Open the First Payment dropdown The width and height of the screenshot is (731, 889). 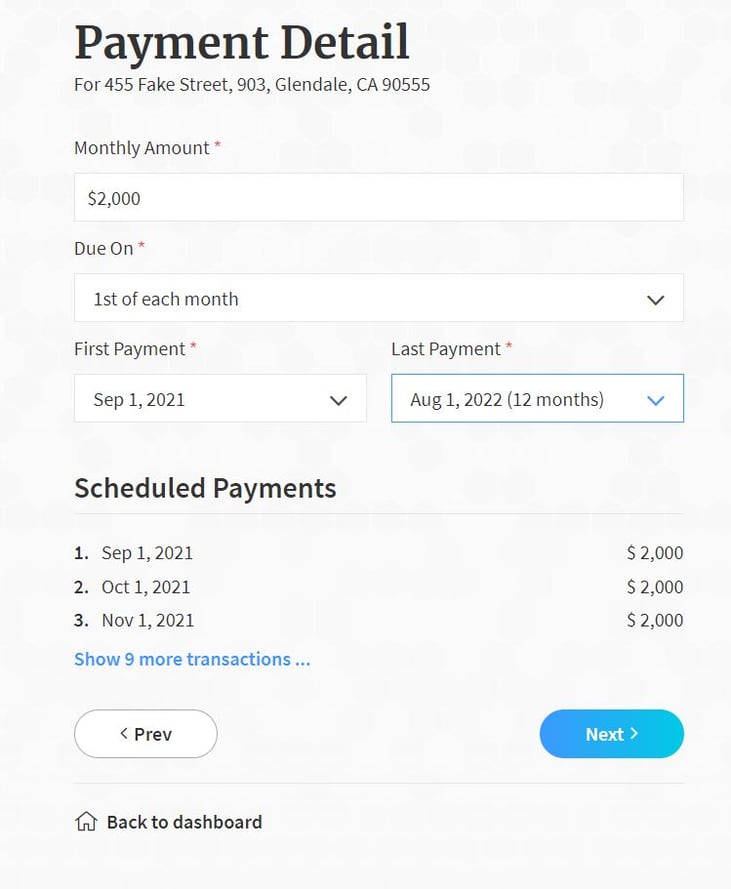[220, 398]
